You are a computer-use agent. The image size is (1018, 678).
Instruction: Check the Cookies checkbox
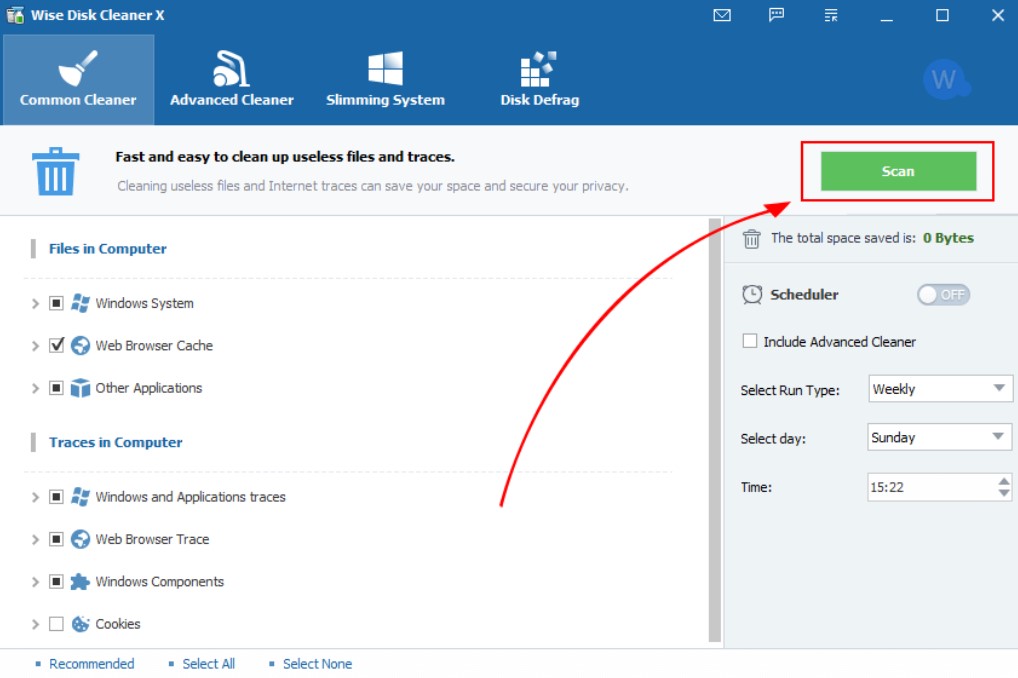tap(56, 623)
